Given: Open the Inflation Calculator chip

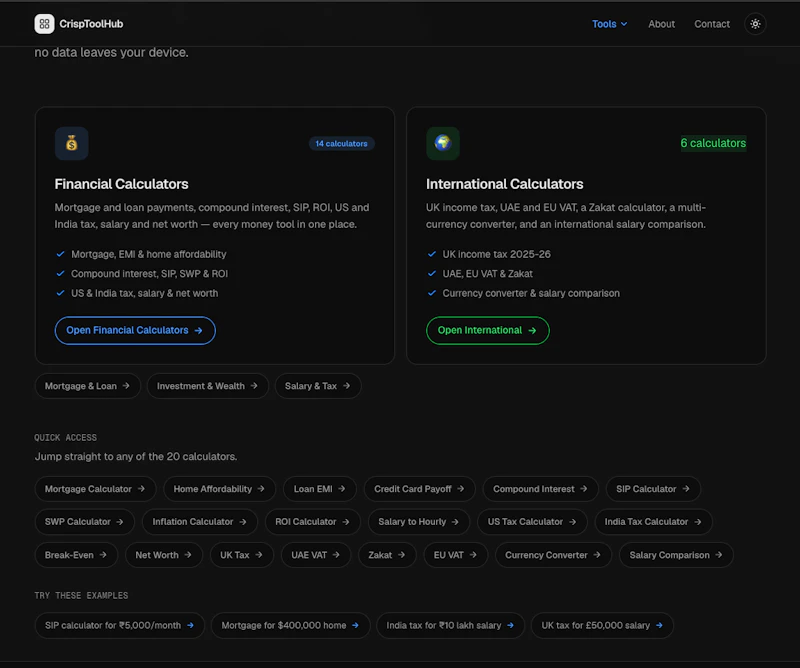Looking at the screenshot, I should (x=199, y=522).
